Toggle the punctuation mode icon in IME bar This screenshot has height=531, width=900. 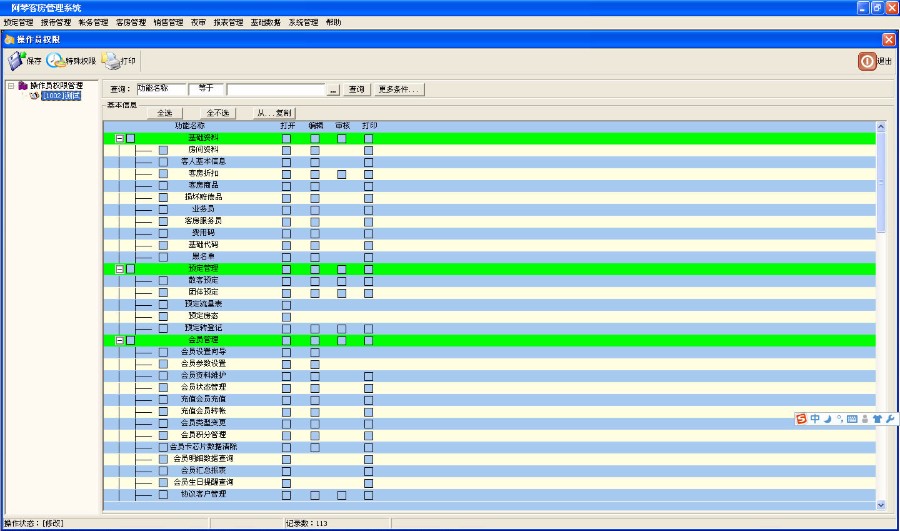840,419
